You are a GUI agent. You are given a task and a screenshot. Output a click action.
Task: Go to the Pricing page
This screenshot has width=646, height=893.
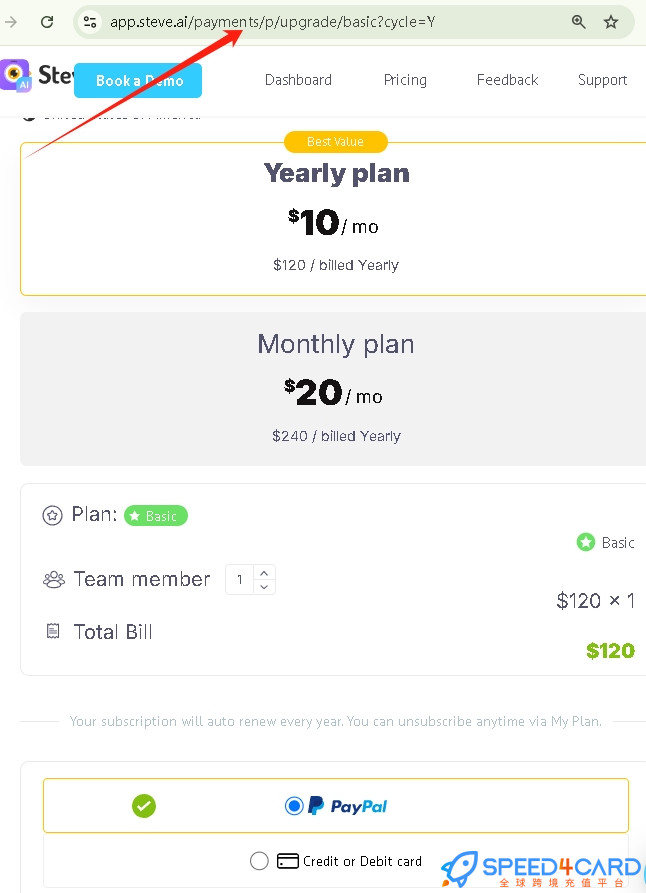click(405, 80)
